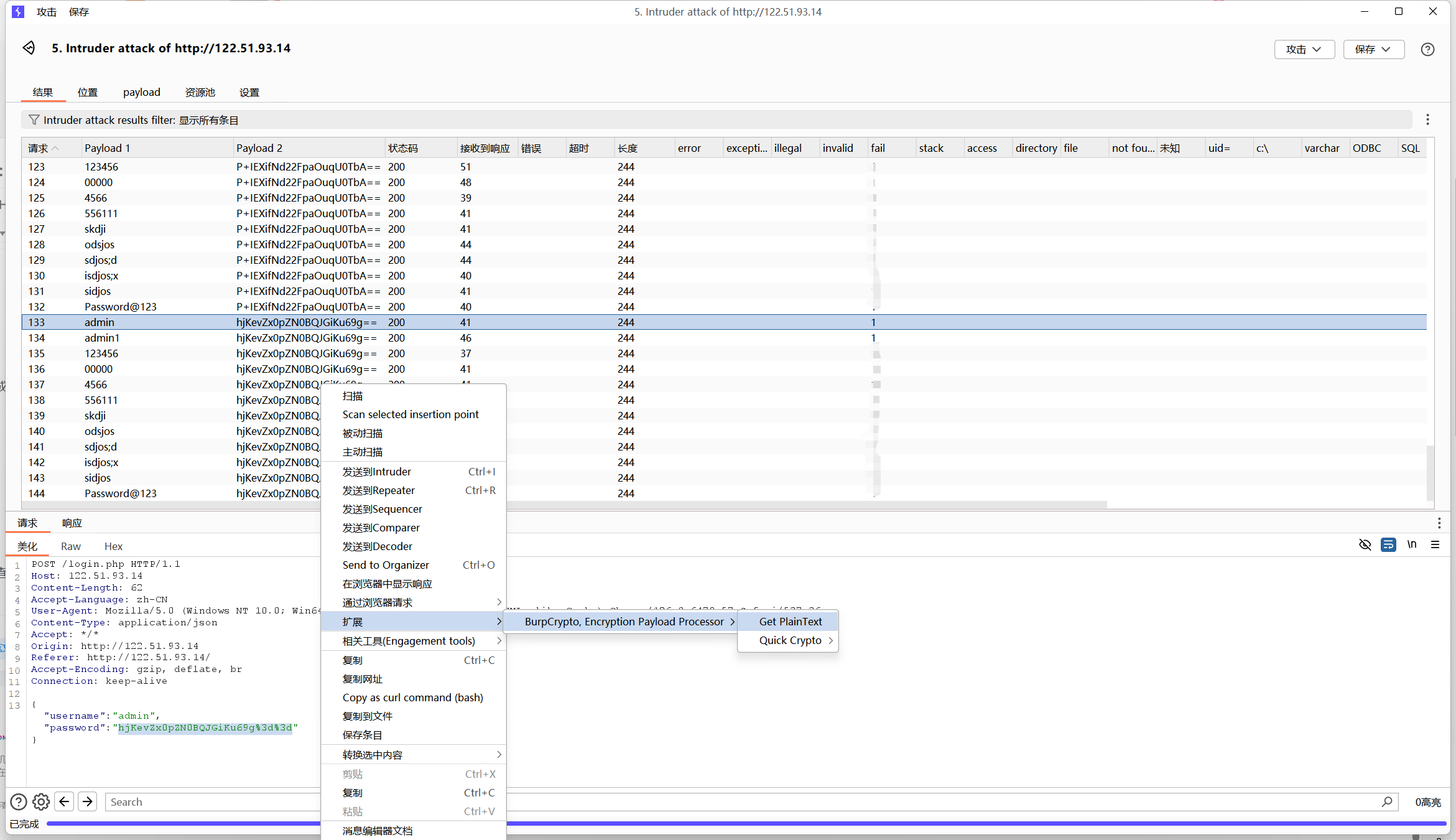
Task: Click the attack progress bar at bottom
Action: tap(746, 823)
